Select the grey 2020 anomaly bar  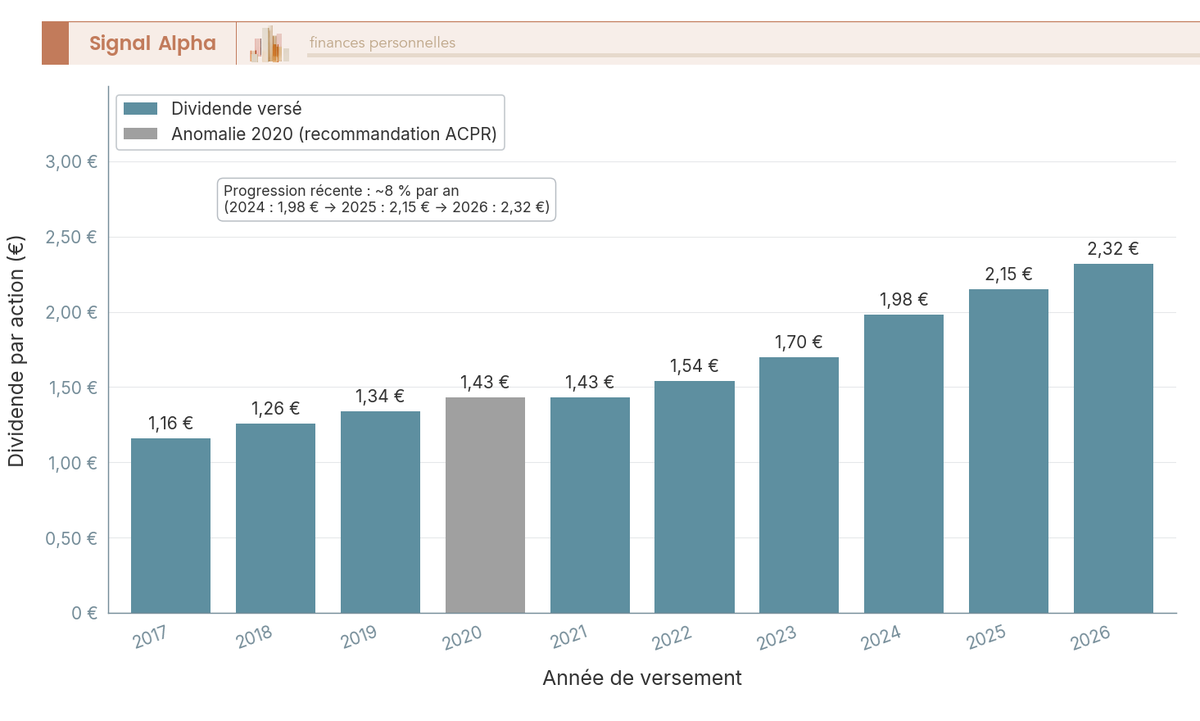coord(485,505)
